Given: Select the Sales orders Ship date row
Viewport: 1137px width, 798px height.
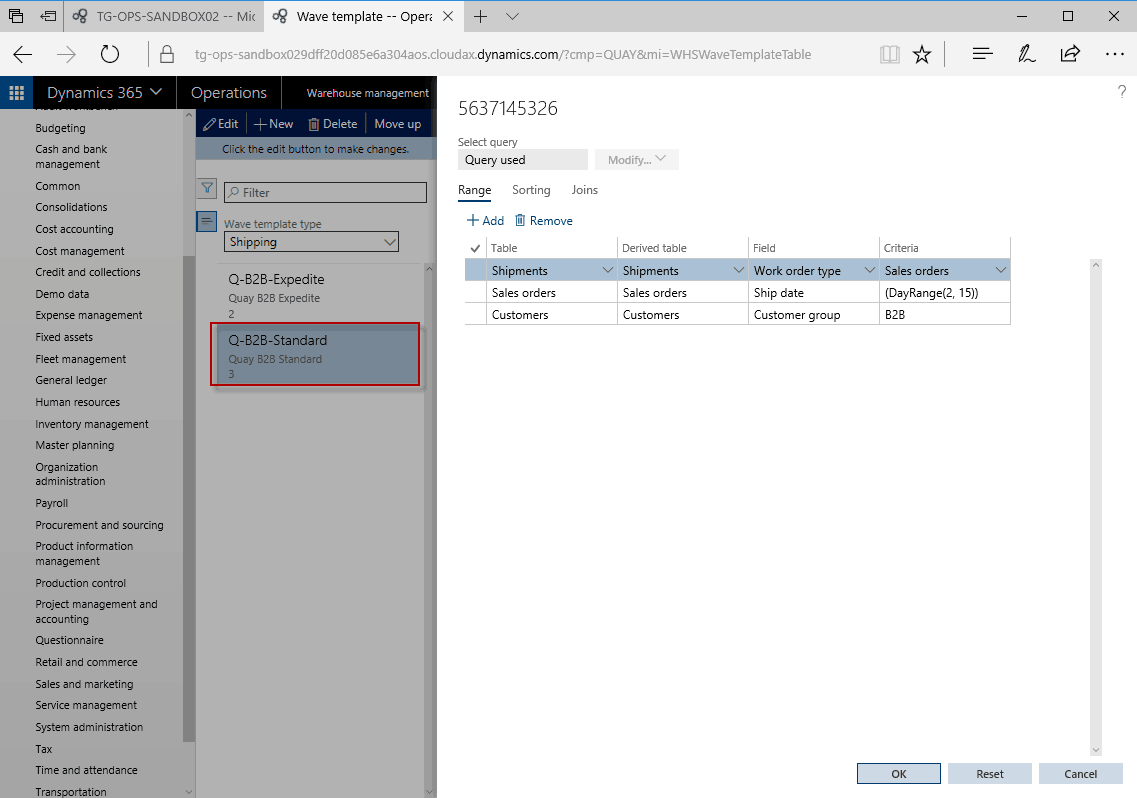Looking at the screenshot, I should coord(737,292).
